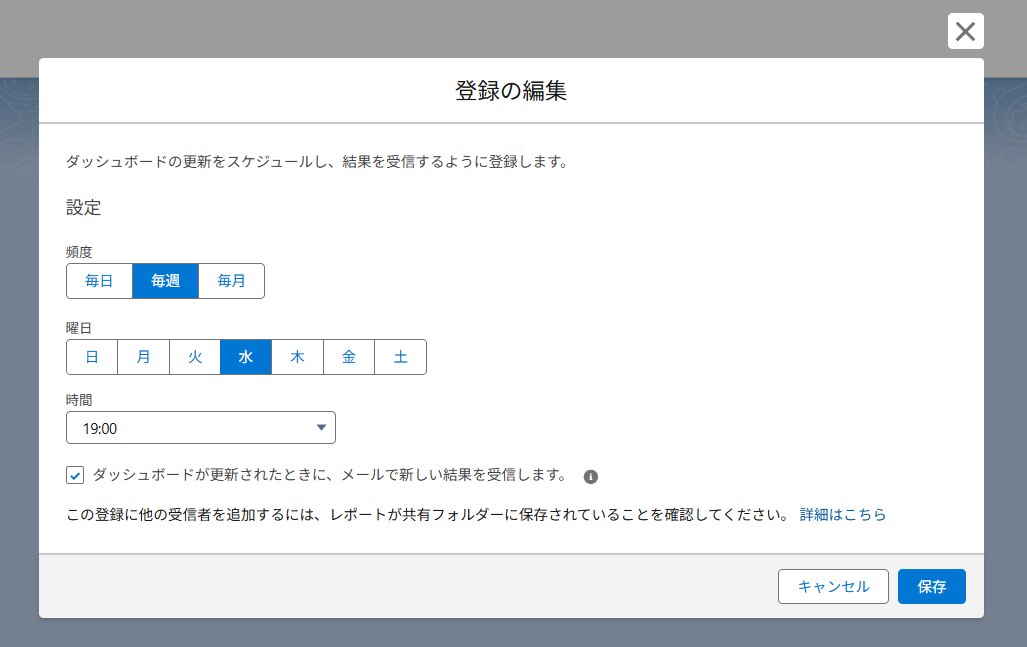The image size is (1027, 647).
Task: Click the info icon beside the email checkbox
Action: [590, 476]
